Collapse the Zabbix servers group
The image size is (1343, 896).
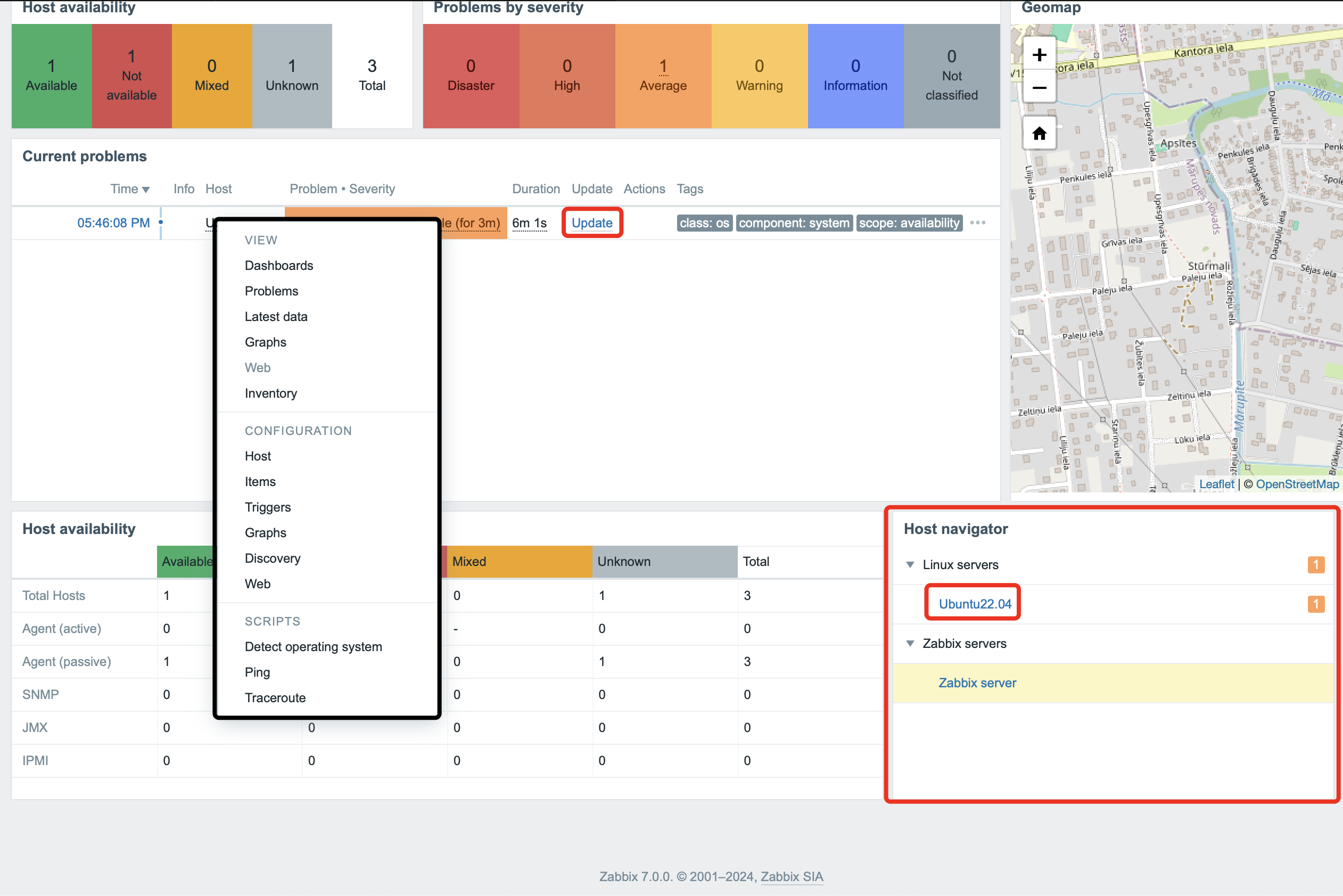910,644
